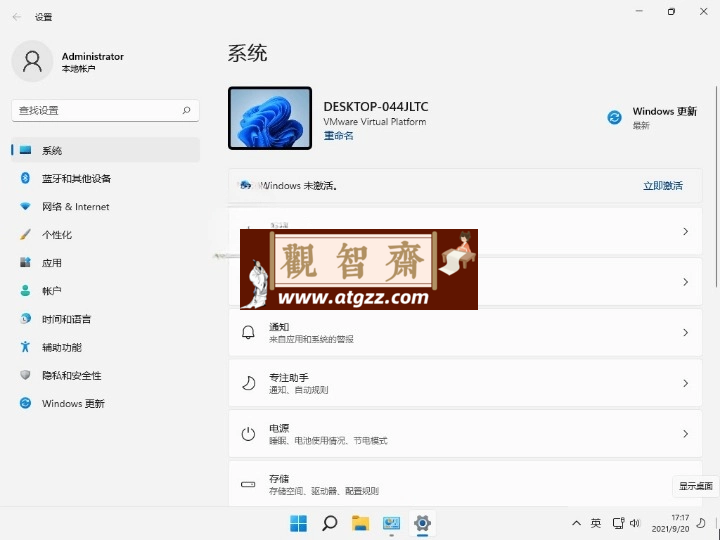Click the network tray icon
720x540 pixels.
point(618,523)
